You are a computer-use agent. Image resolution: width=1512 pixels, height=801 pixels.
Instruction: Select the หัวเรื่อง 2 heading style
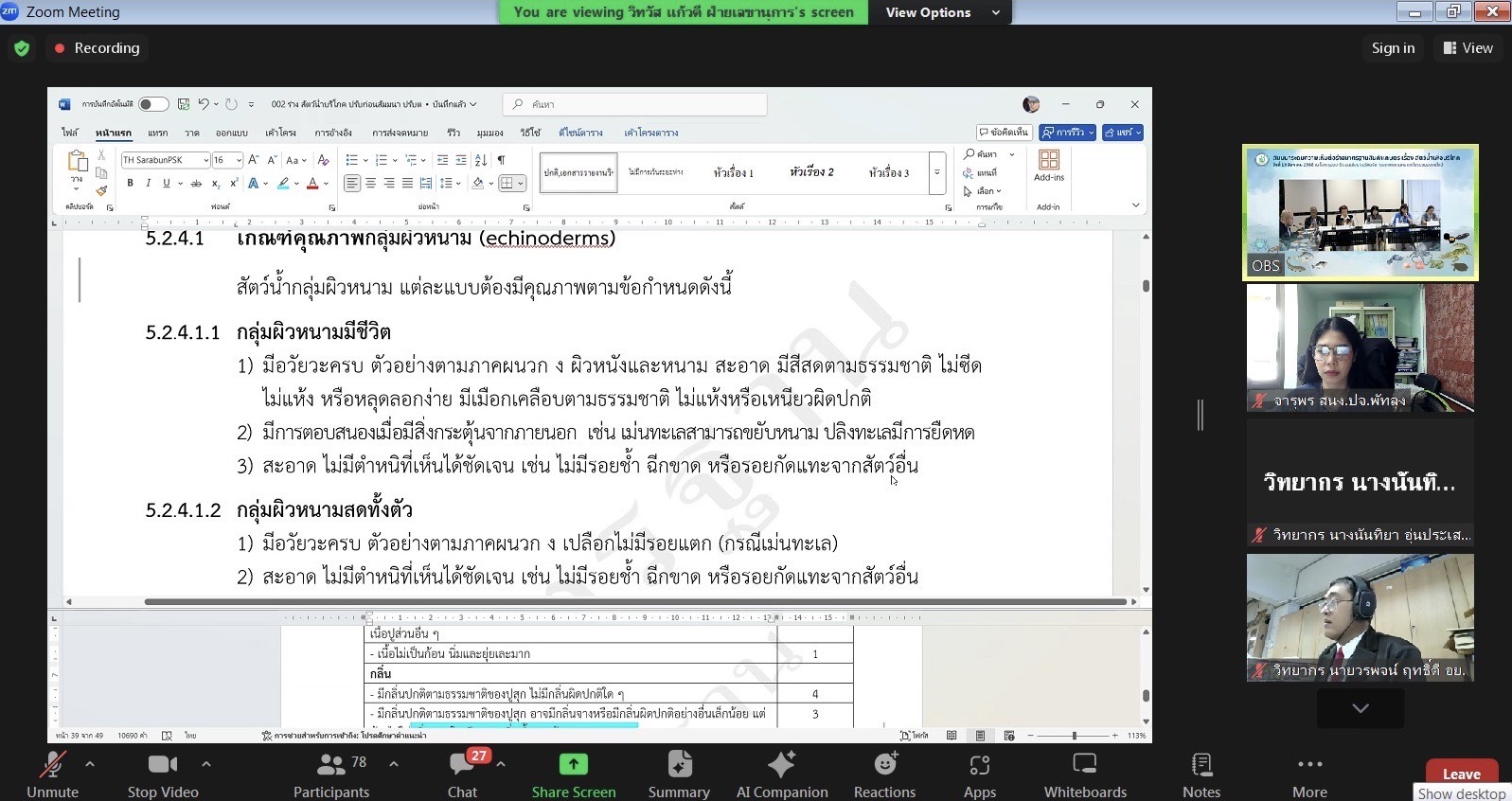(811, 172)
